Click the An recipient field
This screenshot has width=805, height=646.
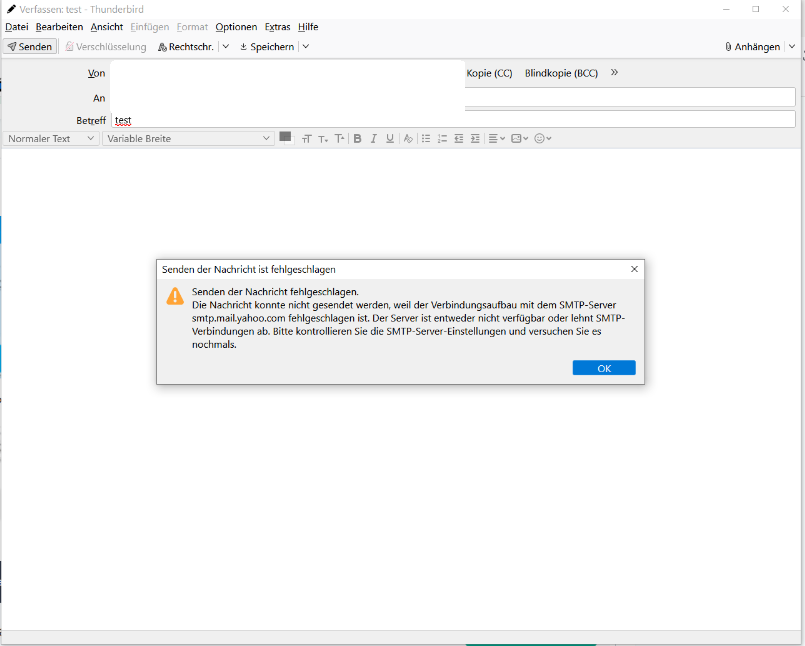(453, 98)
